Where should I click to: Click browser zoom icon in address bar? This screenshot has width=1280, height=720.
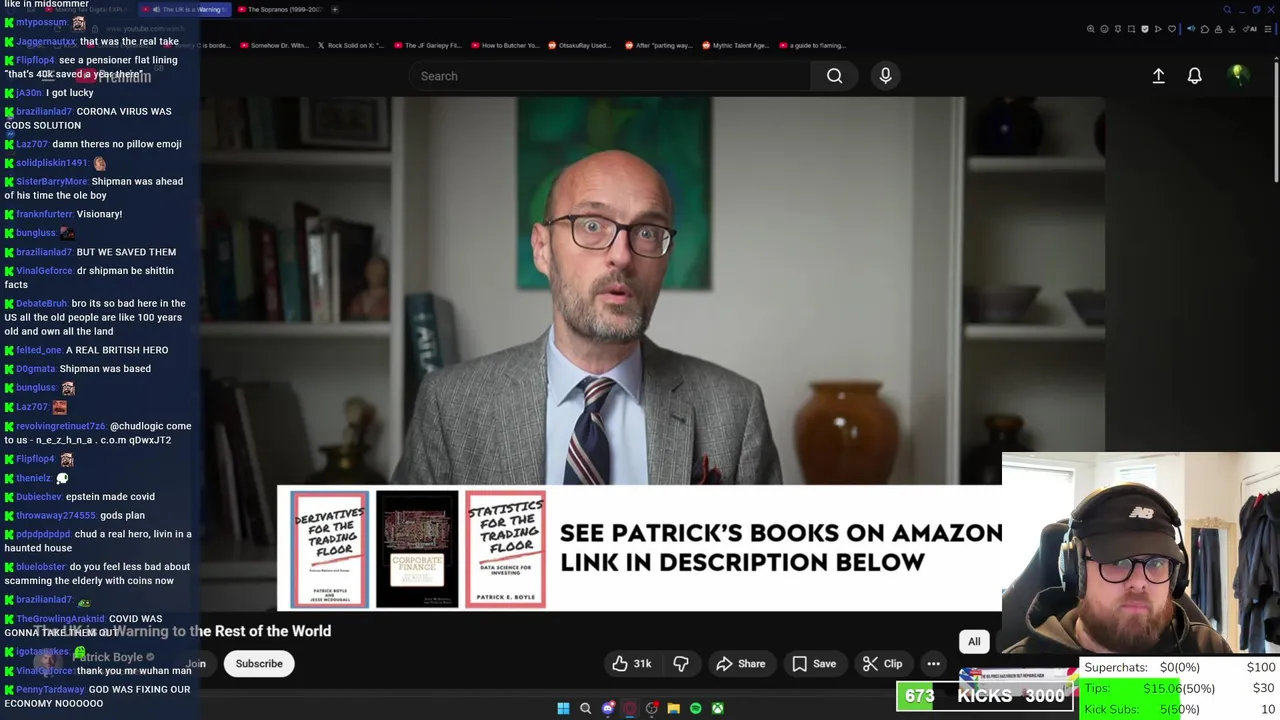(x=1090, y=29)
